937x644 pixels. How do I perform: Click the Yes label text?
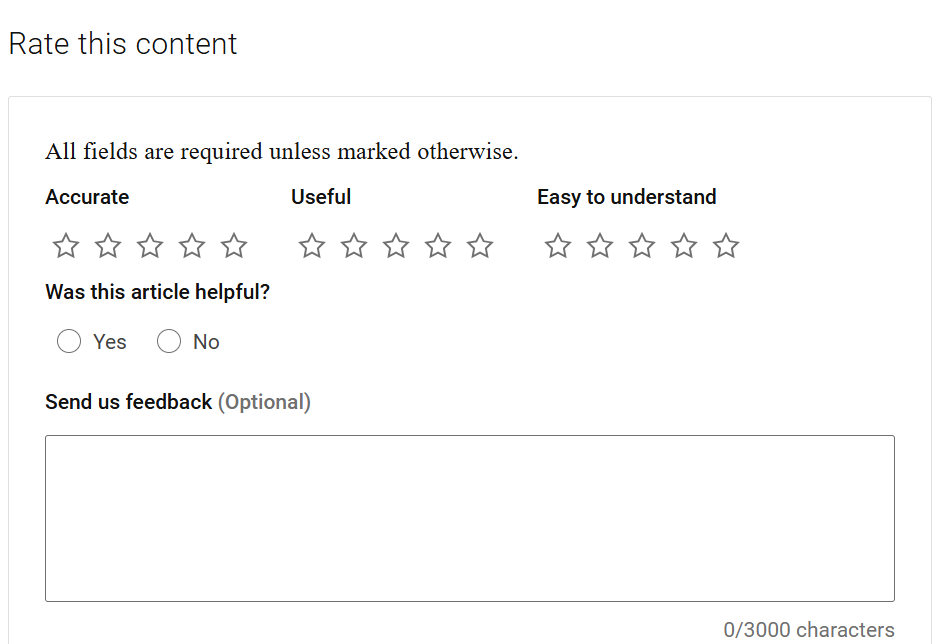point(110,342)
